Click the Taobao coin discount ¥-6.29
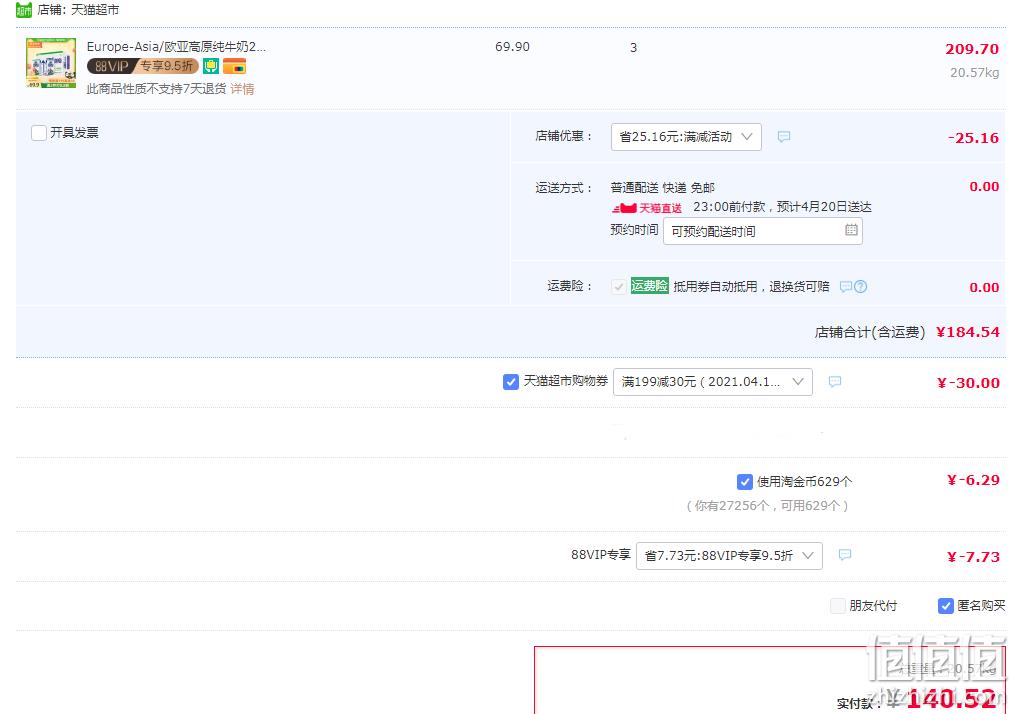The image size is (1016, 714). point(973,480)
